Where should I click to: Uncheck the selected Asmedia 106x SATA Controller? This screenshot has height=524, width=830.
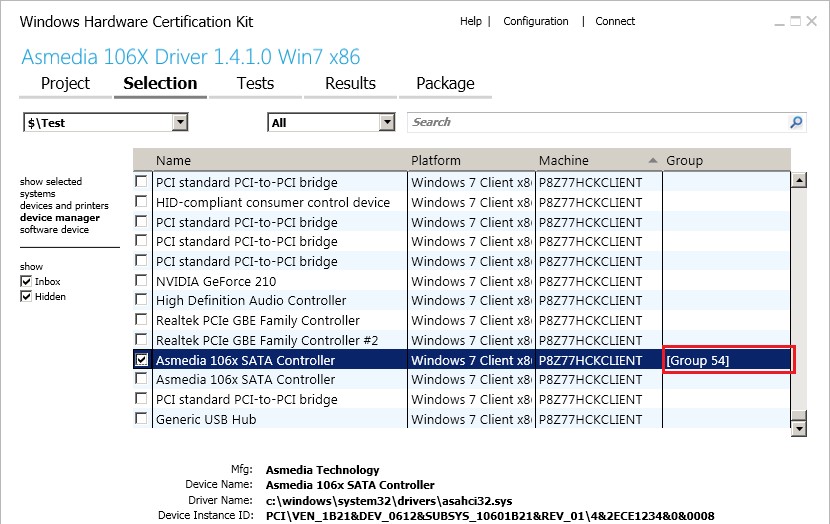(141, 359)
